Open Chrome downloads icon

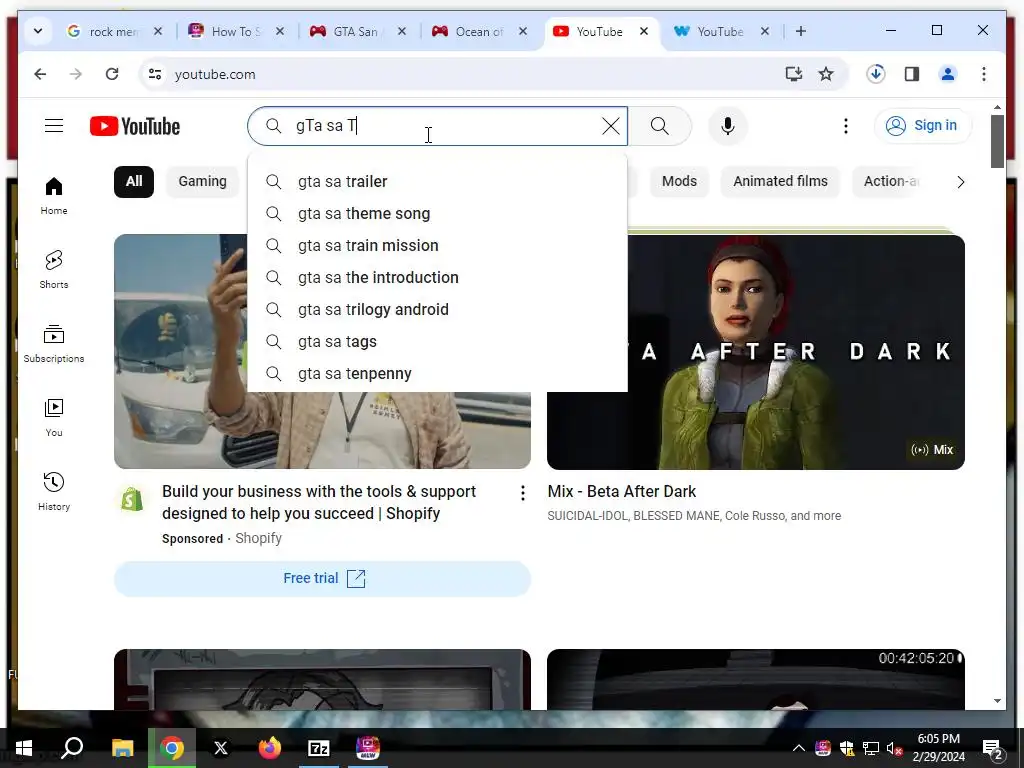[876, 74]
